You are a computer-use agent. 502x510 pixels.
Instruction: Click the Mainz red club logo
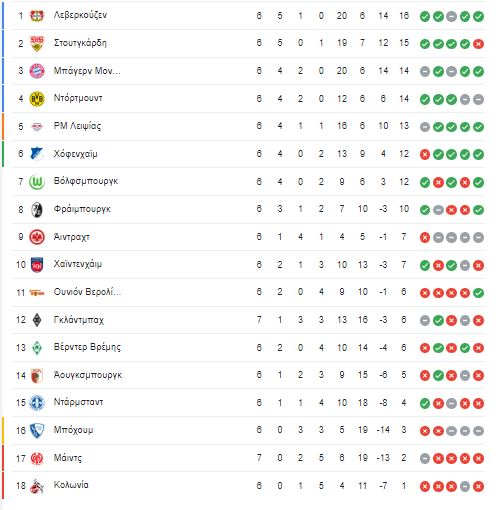click(37, 458)
